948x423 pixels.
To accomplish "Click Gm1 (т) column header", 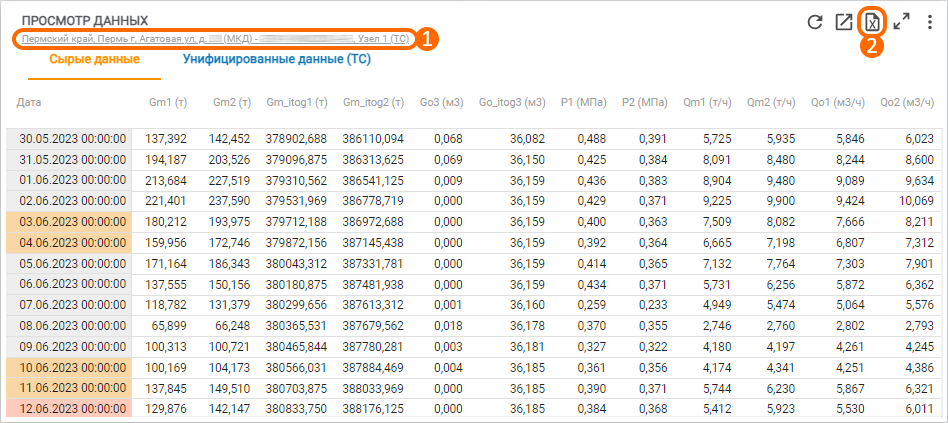I will click(x=167, y=103).
